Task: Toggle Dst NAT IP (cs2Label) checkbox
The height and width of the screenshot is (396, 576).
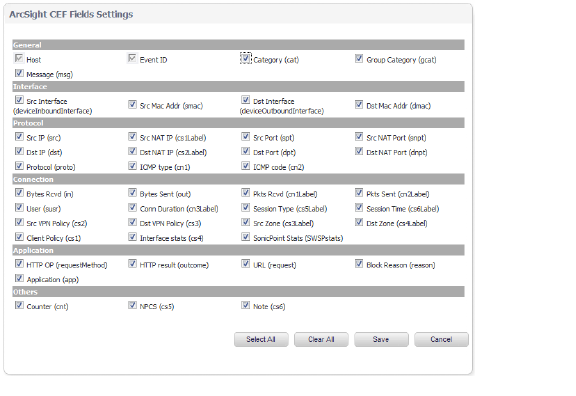Action: [x=132, y=151]
